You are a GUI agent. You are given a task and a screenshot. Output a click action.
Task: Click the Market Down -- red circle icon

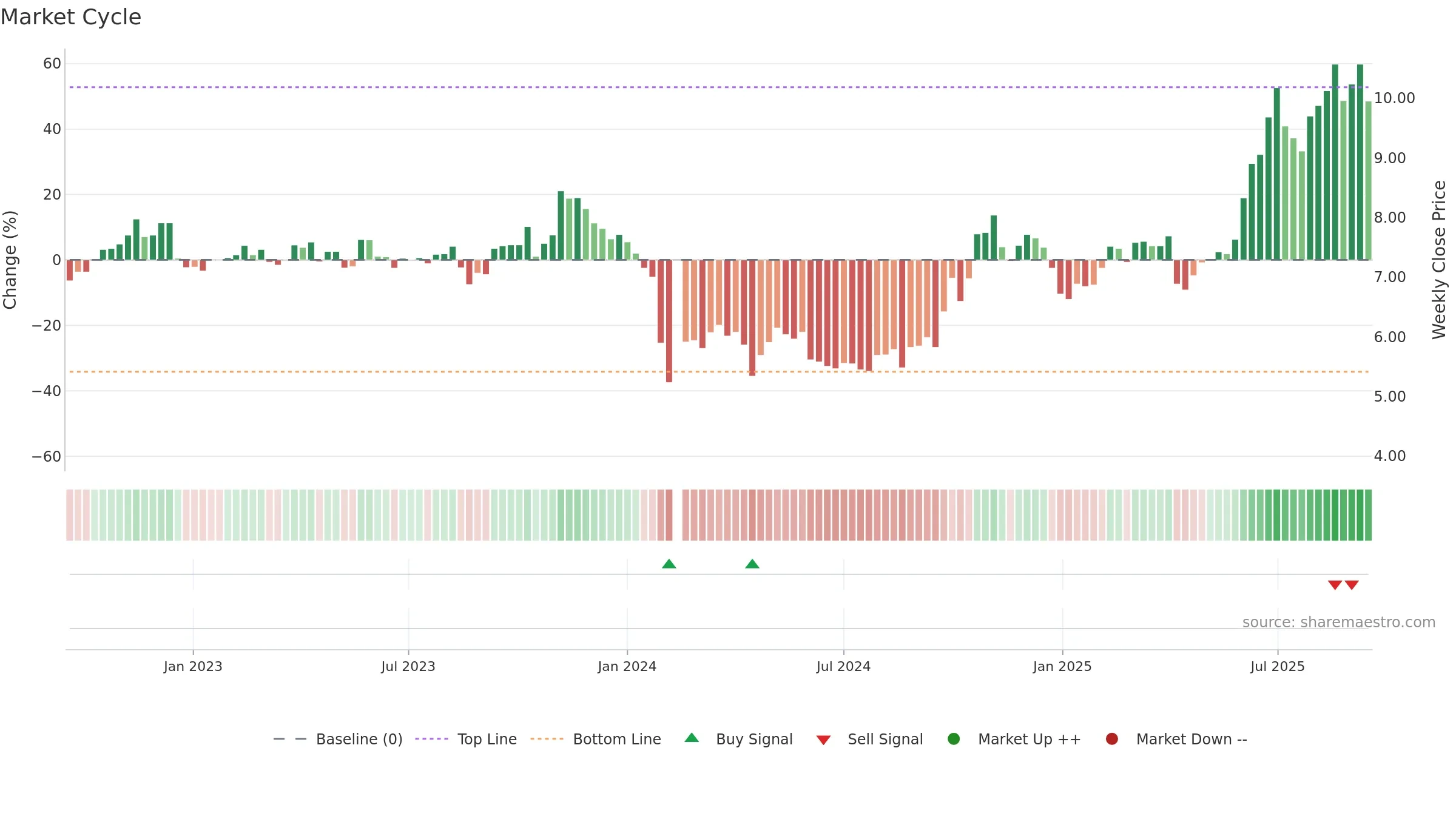click(x=1112, y=739)
